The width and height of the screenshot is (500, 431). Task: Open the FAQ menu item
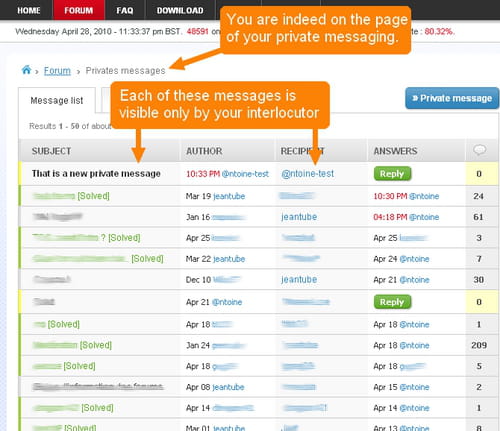(x=125, y=10)
